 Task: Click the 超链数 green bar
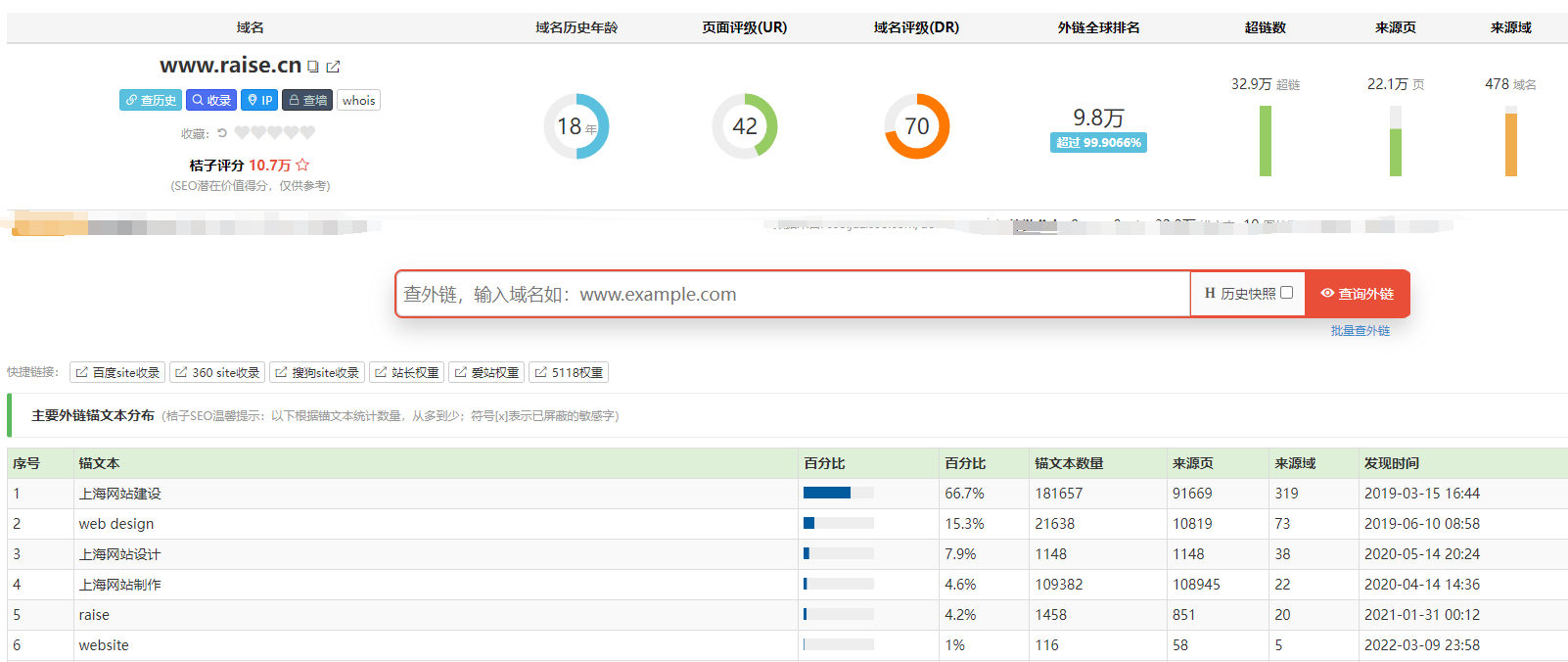[x=1266, y=141]
